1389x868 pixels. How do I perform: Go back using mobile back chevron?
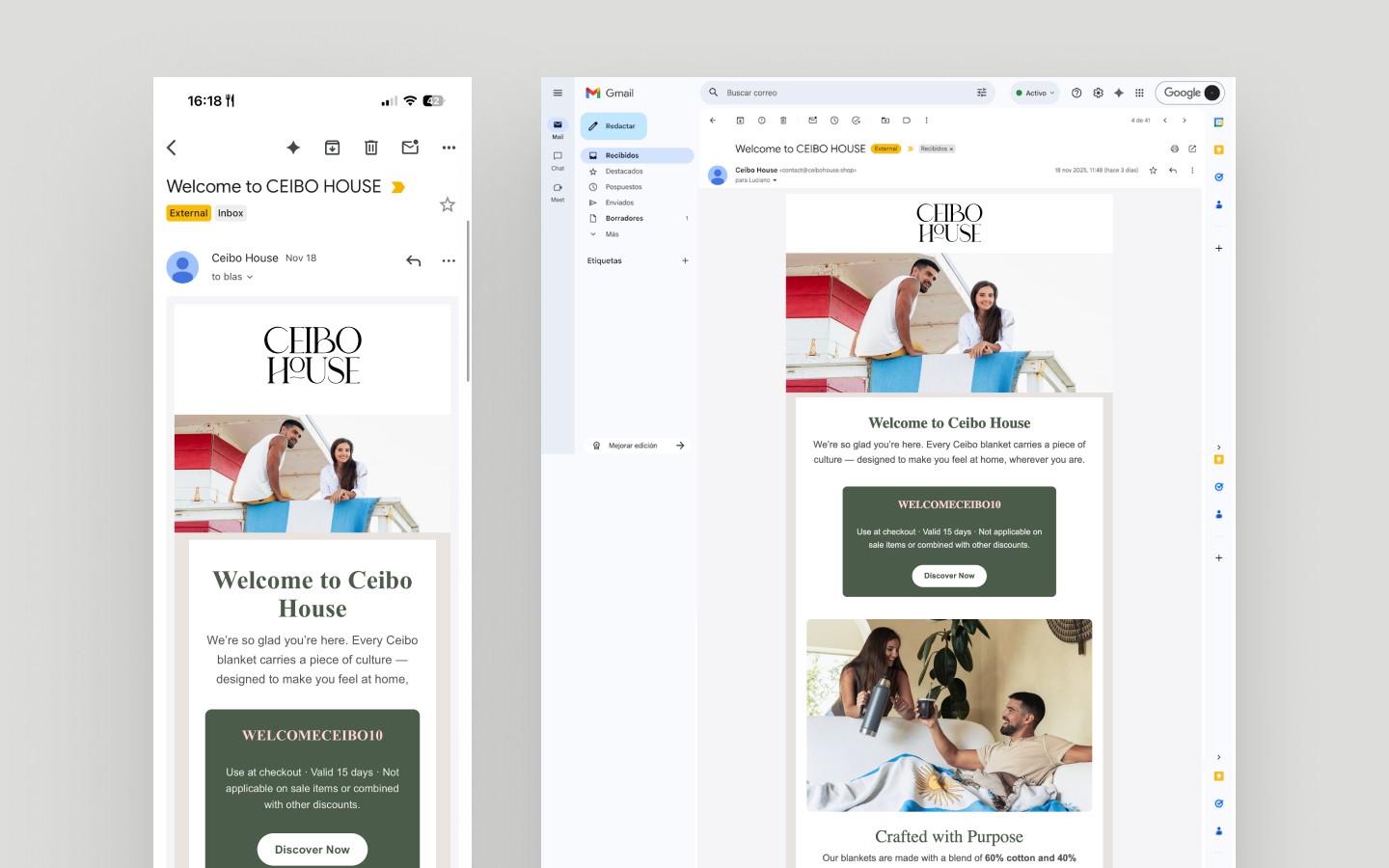pyautogui.click(x=172, y=148)
